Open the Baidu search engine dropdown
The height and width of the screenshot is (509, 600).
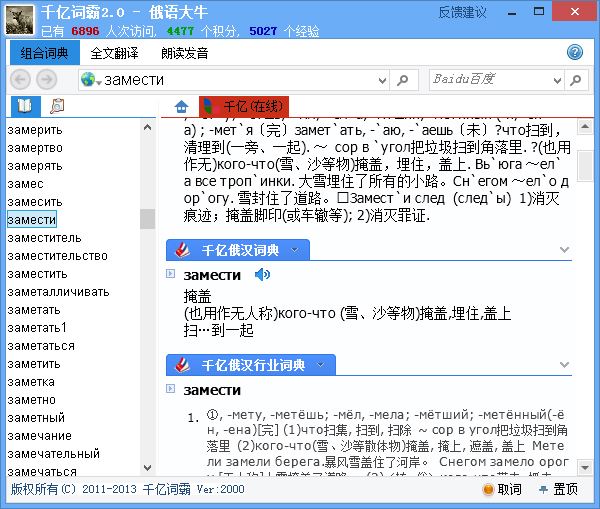[x=557, y=80]
